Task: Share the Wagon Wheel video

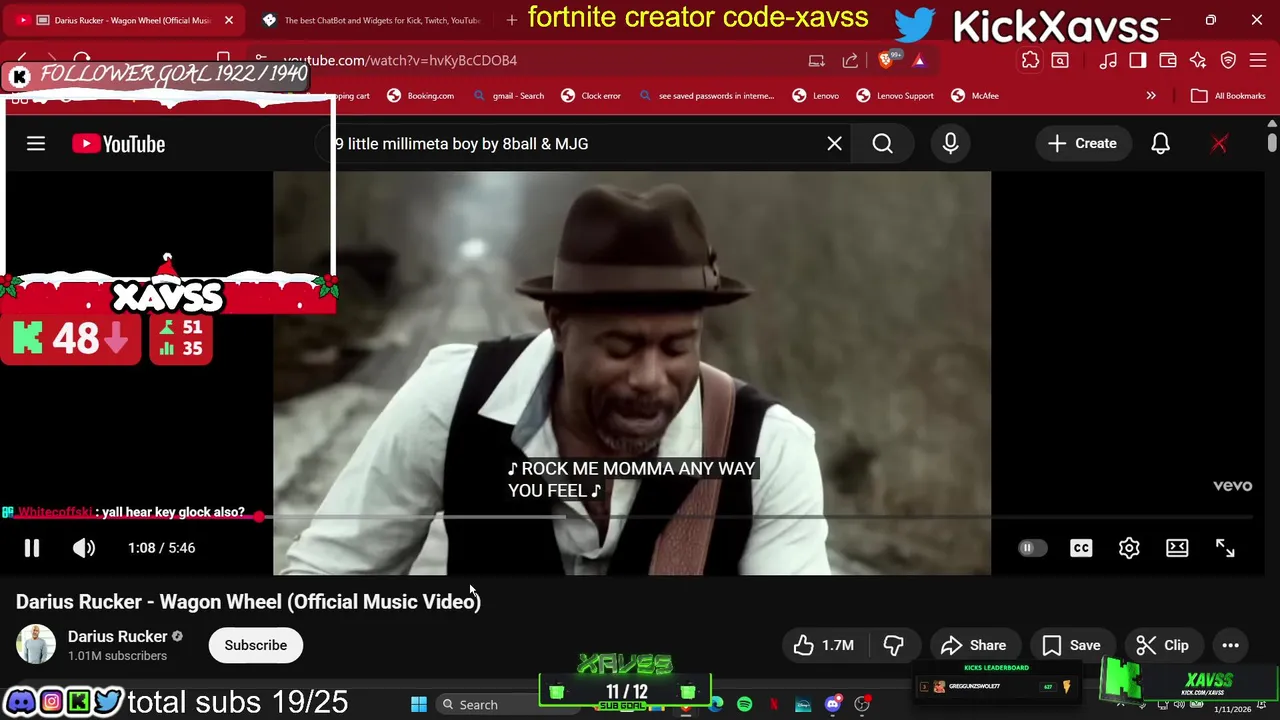Action: (973, 645)
